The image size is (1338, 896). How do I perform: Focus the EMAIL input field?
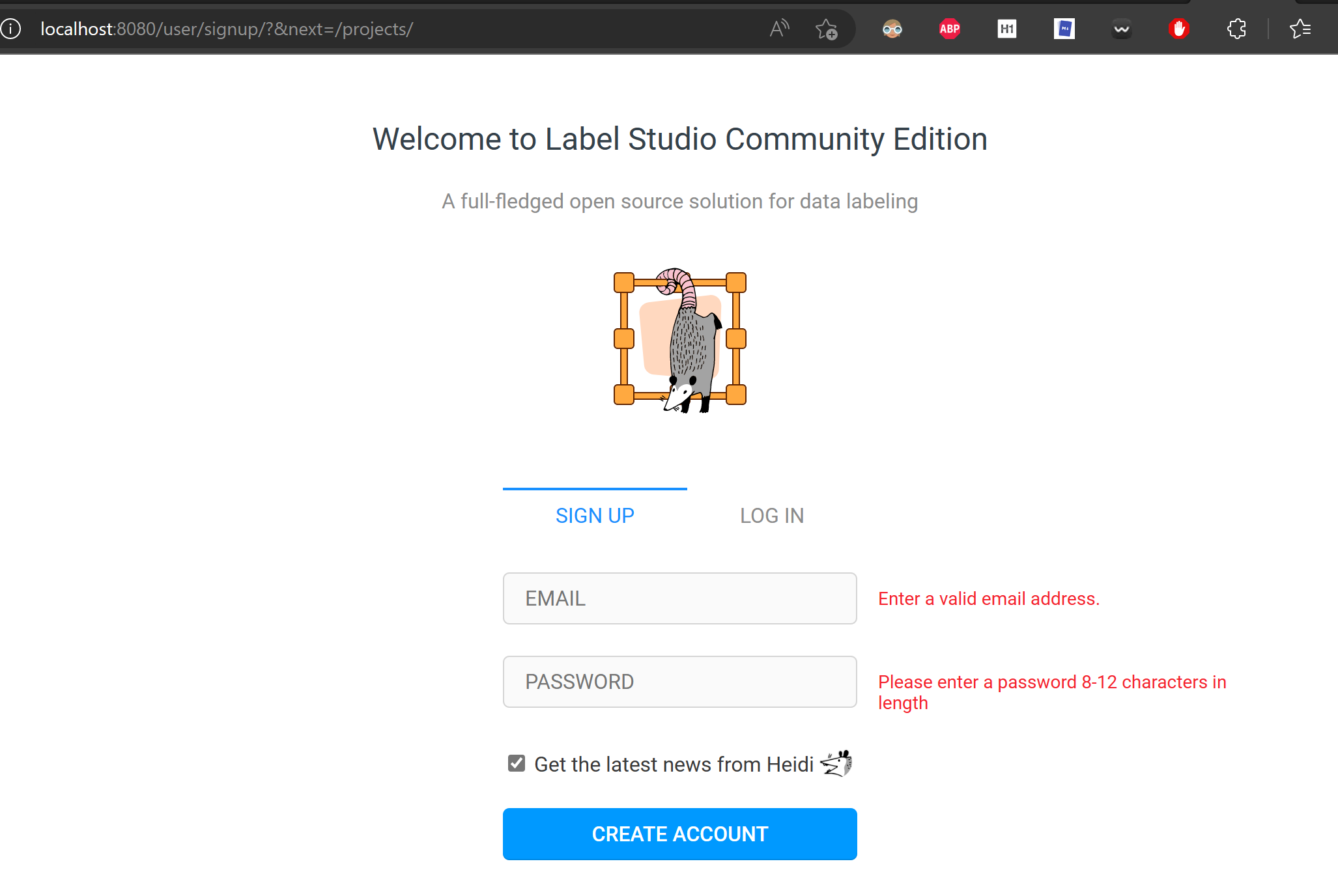click(680, 598)
